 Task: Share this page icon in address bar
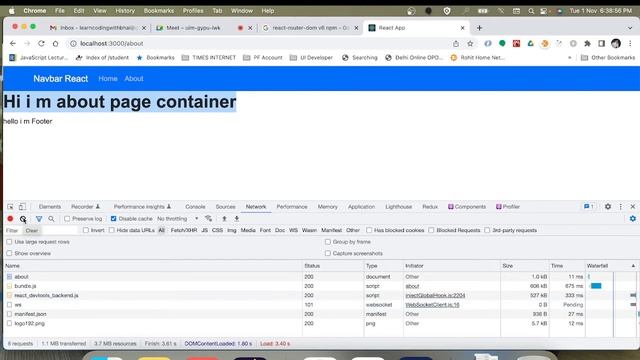tap(456, 43)
